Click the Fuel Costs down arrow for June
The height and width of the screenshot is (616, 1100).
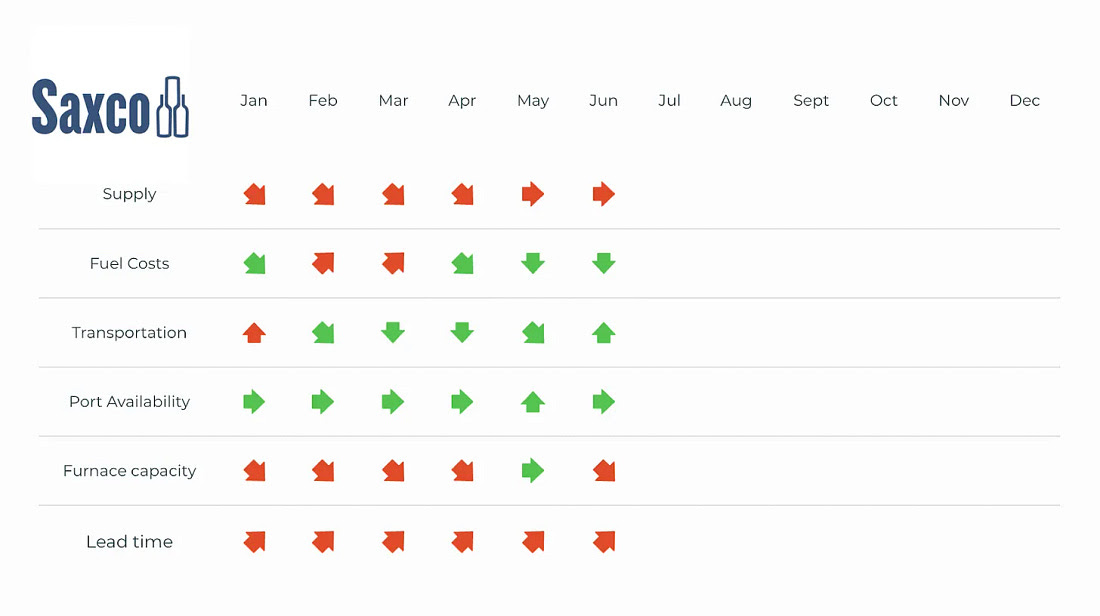pyautogui.click(x=603, y=264)
